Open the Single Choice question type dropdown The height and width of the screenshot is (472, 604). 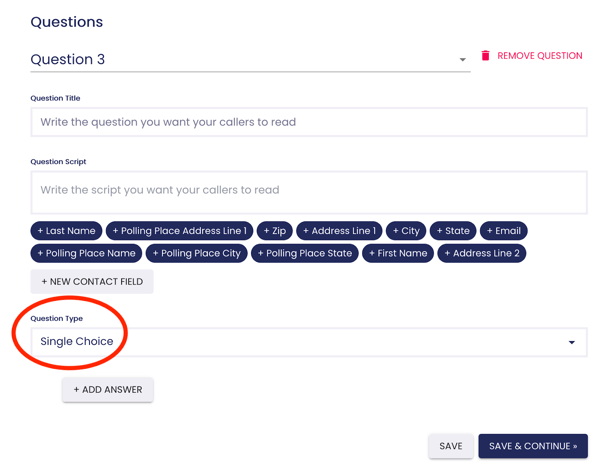(308, 342)
